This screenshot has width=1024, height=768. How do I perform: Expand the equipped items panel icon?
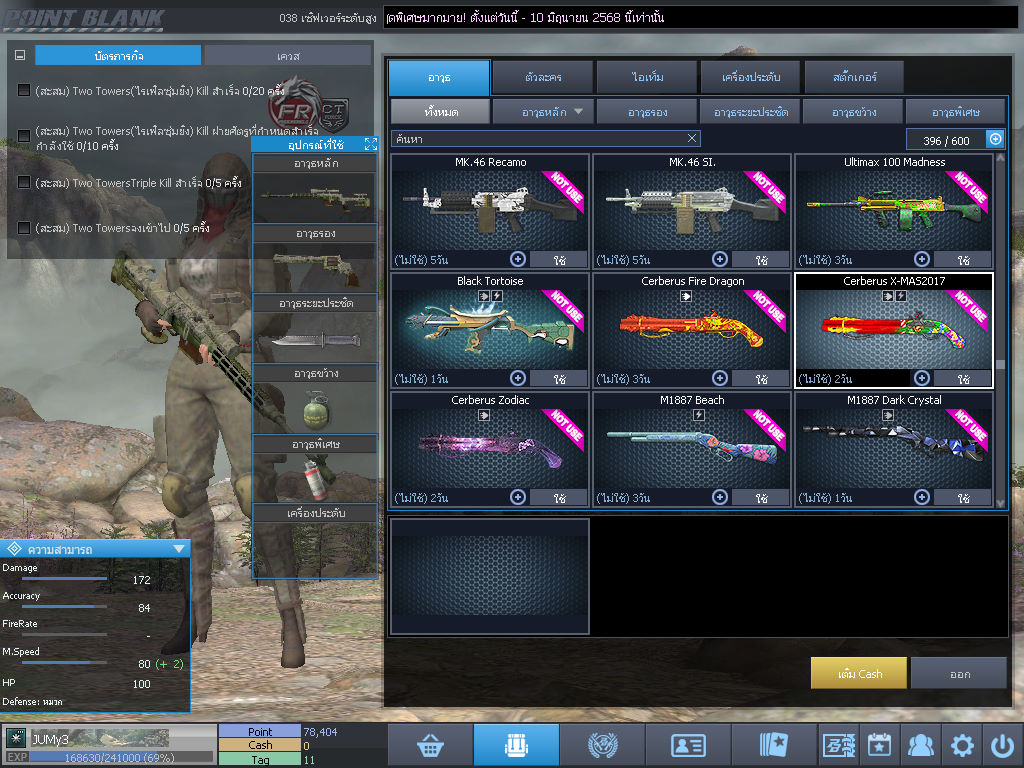pyautogui.click(x=370, y=144)
